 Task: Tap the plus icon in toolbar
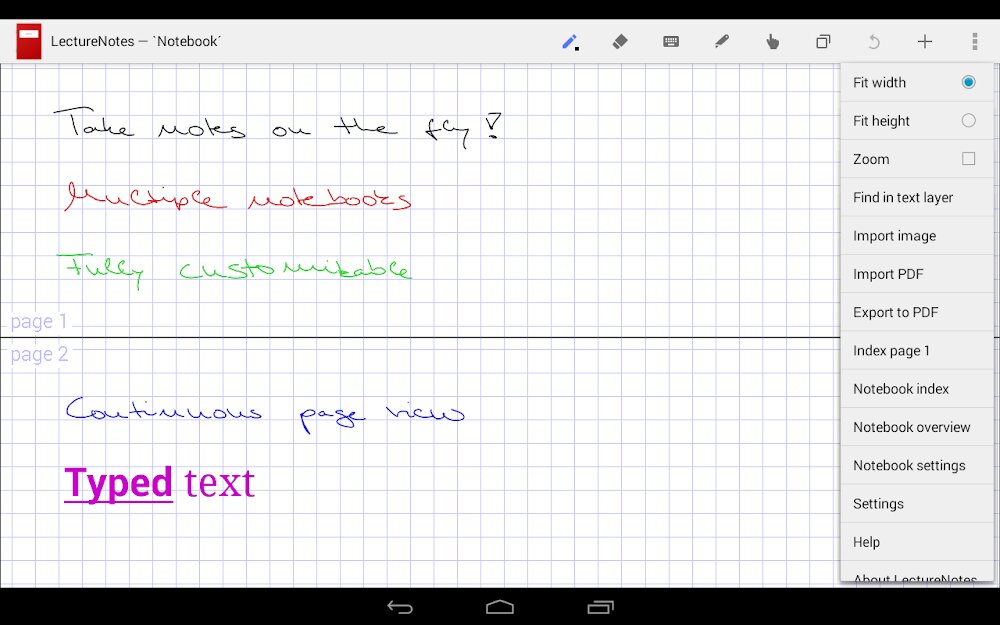pyautogui.click(x=924, y=42)
